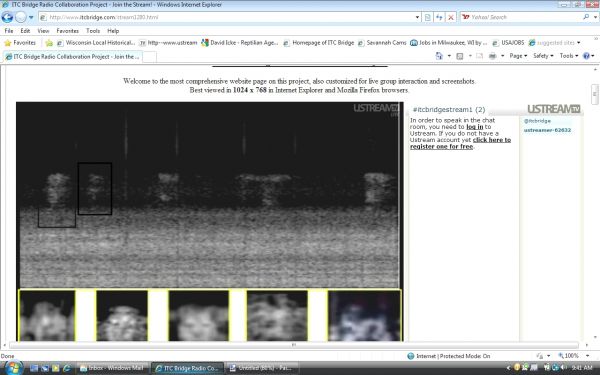Open the Favorites menu
600x375 pixels.
click(67, 31)
